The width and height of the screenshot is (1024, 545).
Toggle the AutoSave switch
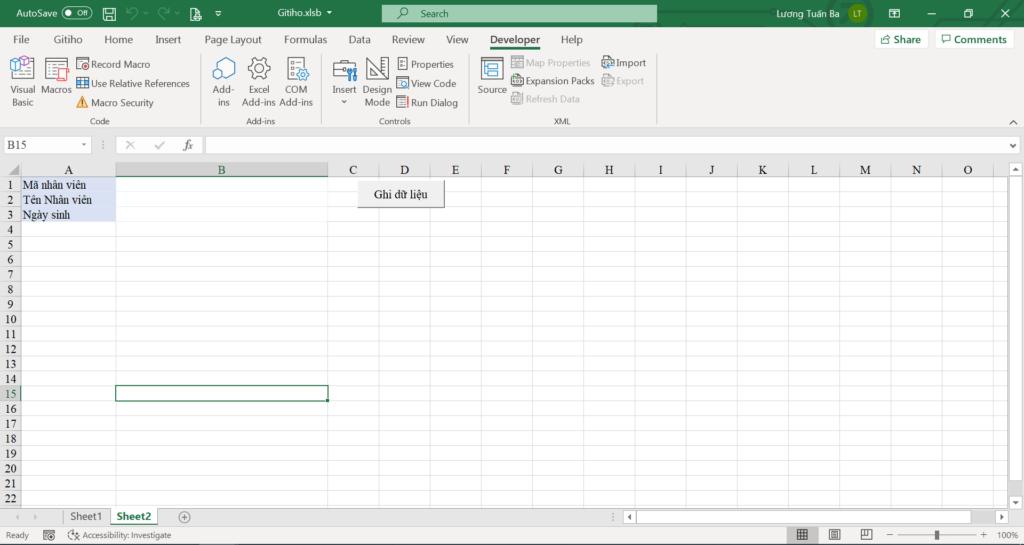tap(77, 14)
